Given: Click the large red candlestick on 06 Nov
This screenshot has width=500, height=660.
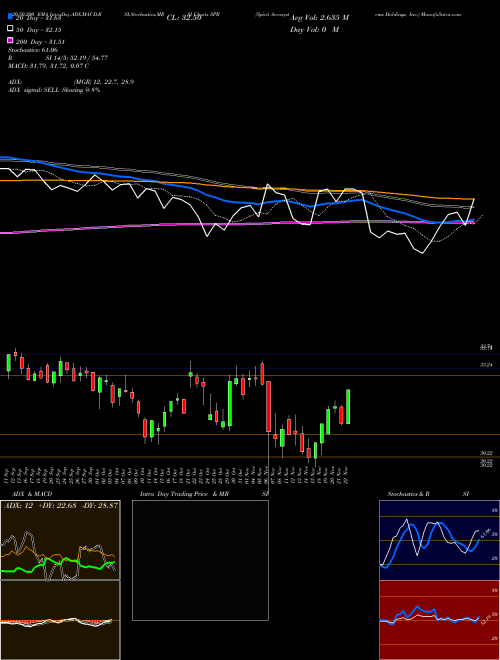Looking at the screenshot, I should pyautogui.click(x=269, y=407).
